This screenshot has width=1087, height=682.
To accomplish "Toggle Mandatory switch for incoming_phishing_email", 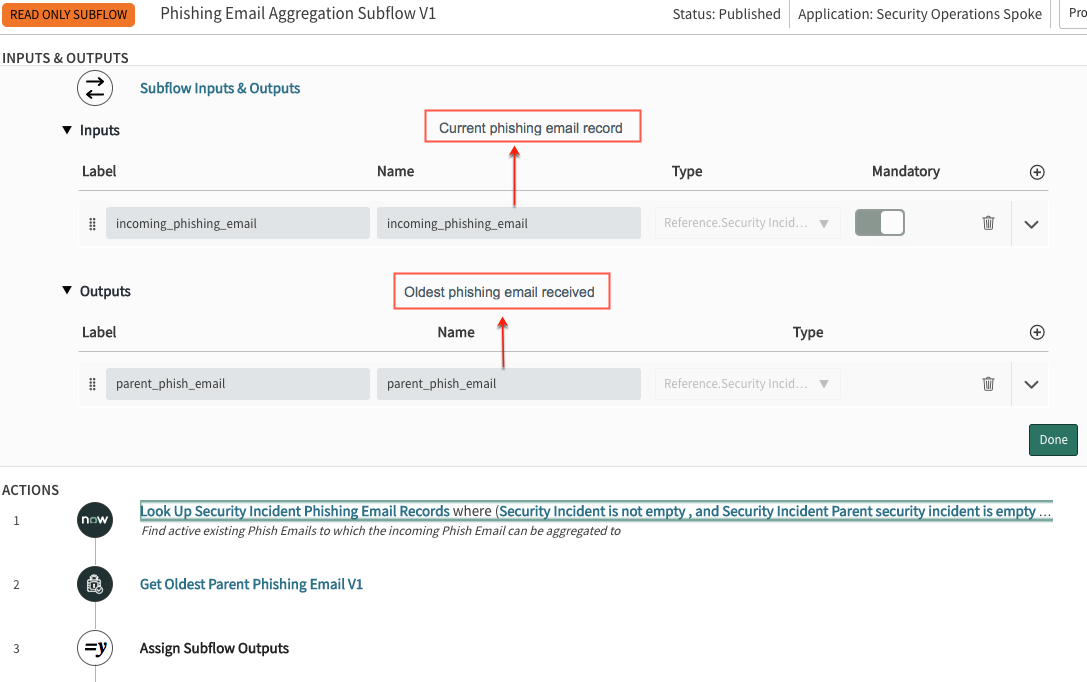I will [x=880, y=222].
